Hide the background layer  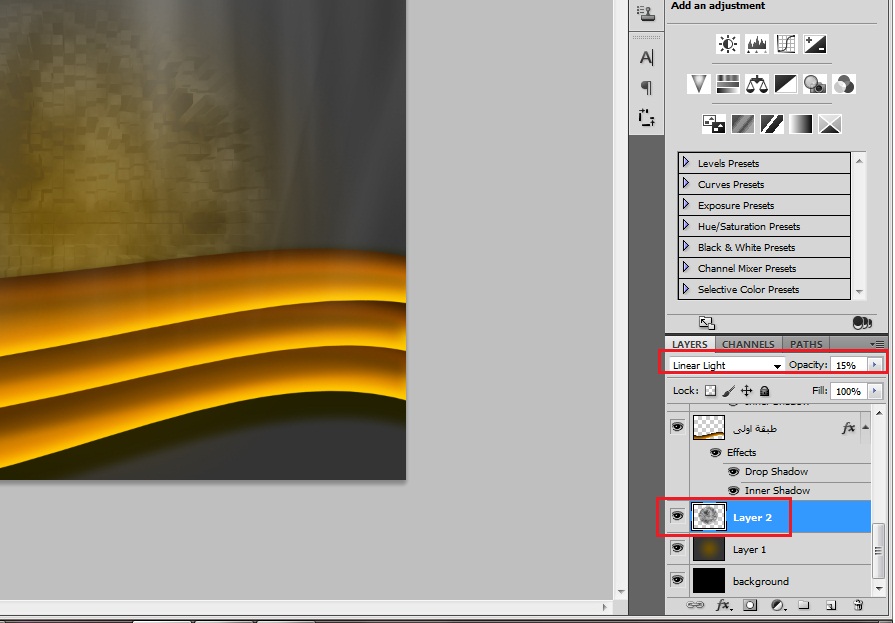click(x=678, y=580)
